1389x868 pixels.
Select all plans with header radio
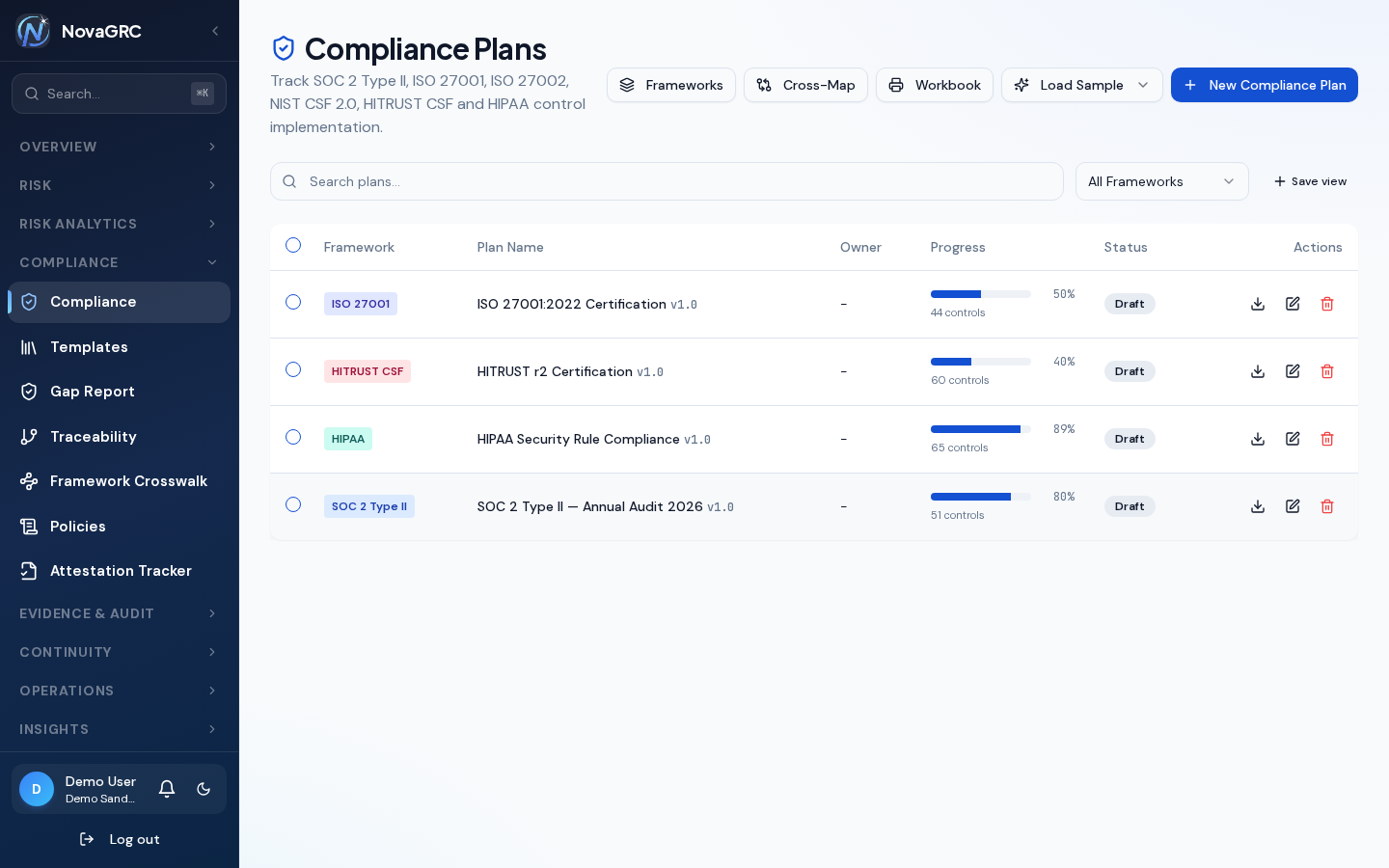[293, 245]
